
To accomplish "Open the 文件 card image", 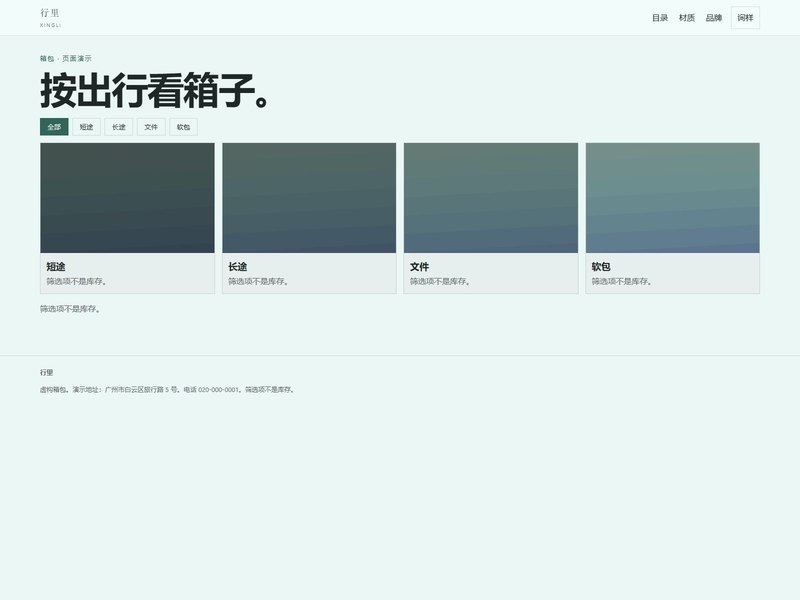I will point(491,198).
